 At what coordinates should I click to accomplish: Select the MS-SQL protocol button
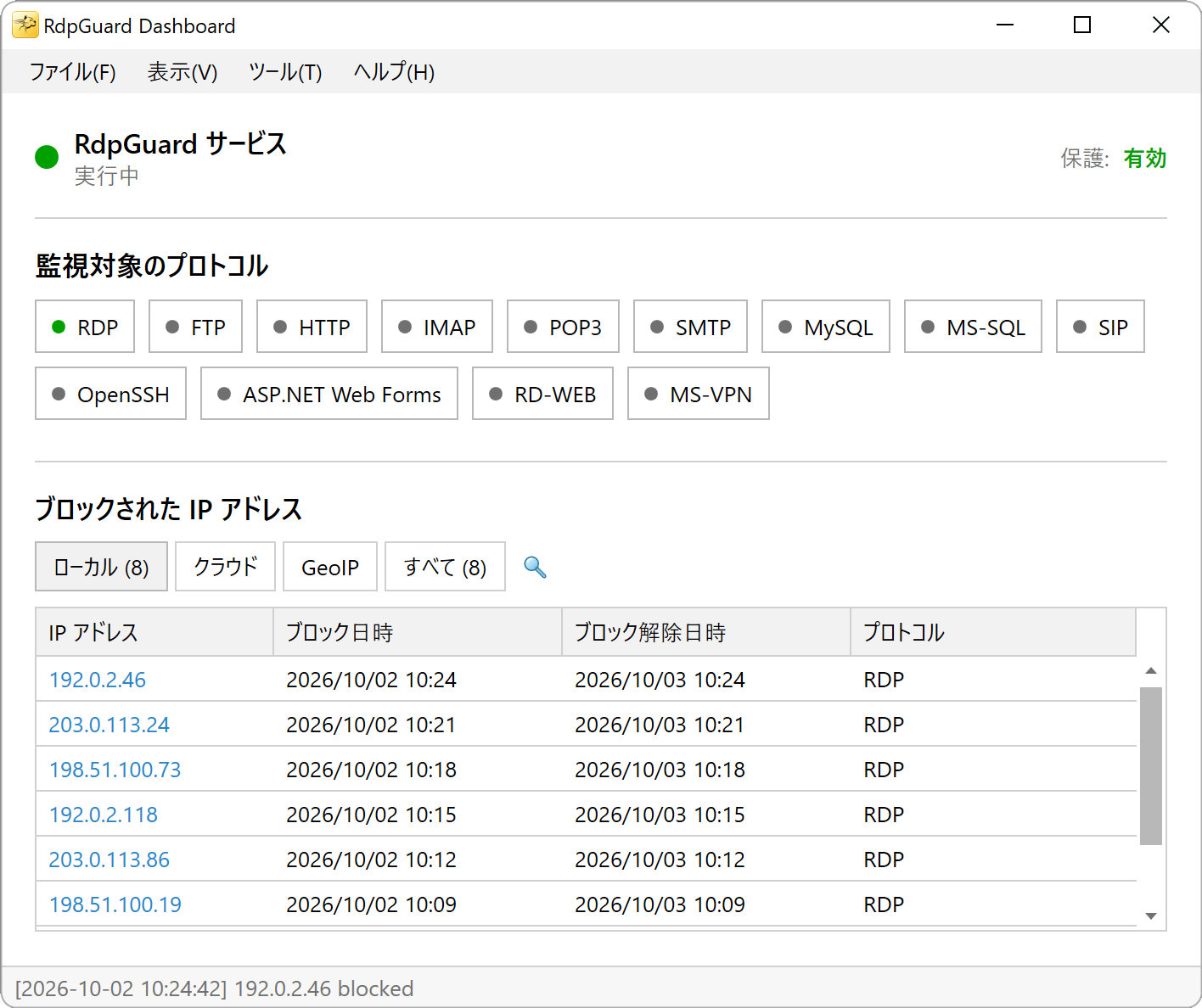(x=973, y=327)
